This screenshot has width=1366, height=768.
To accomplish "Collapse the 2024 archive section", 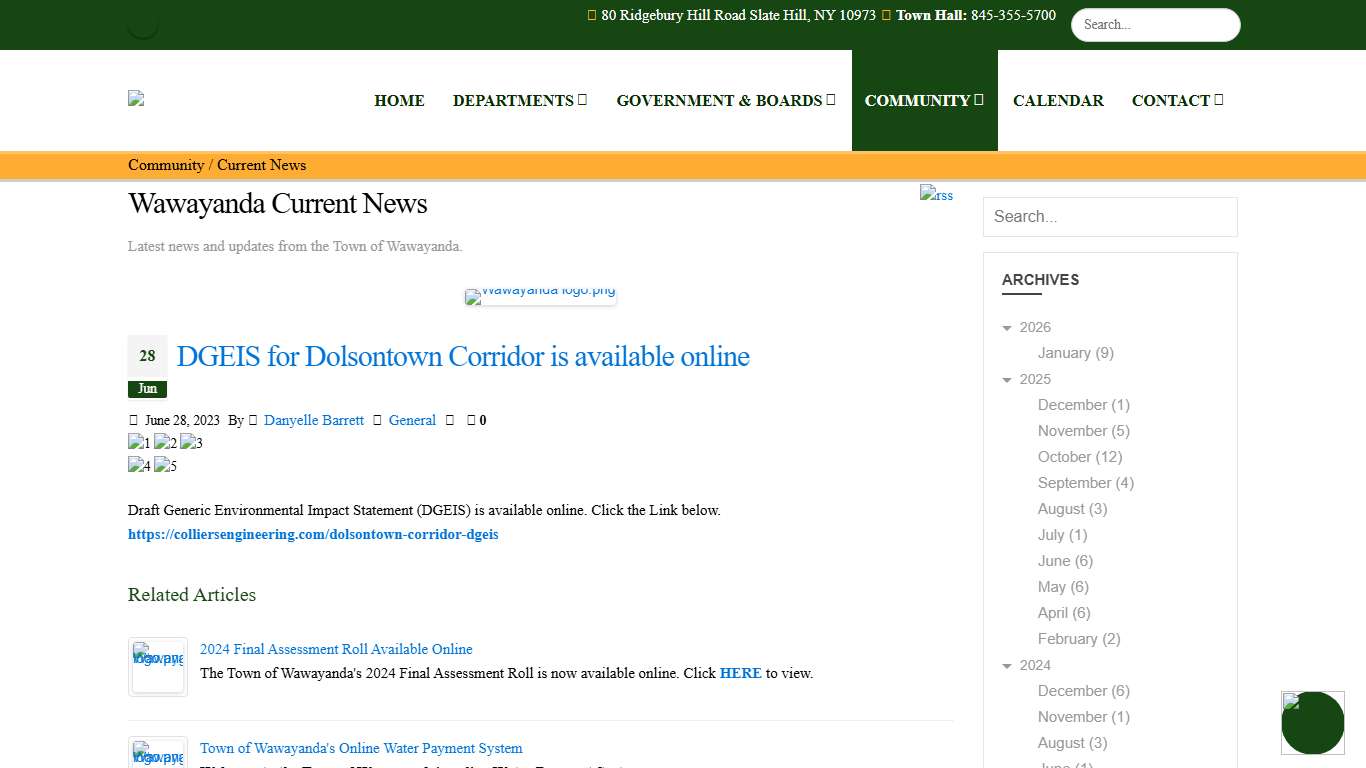I will point(1007,665).
